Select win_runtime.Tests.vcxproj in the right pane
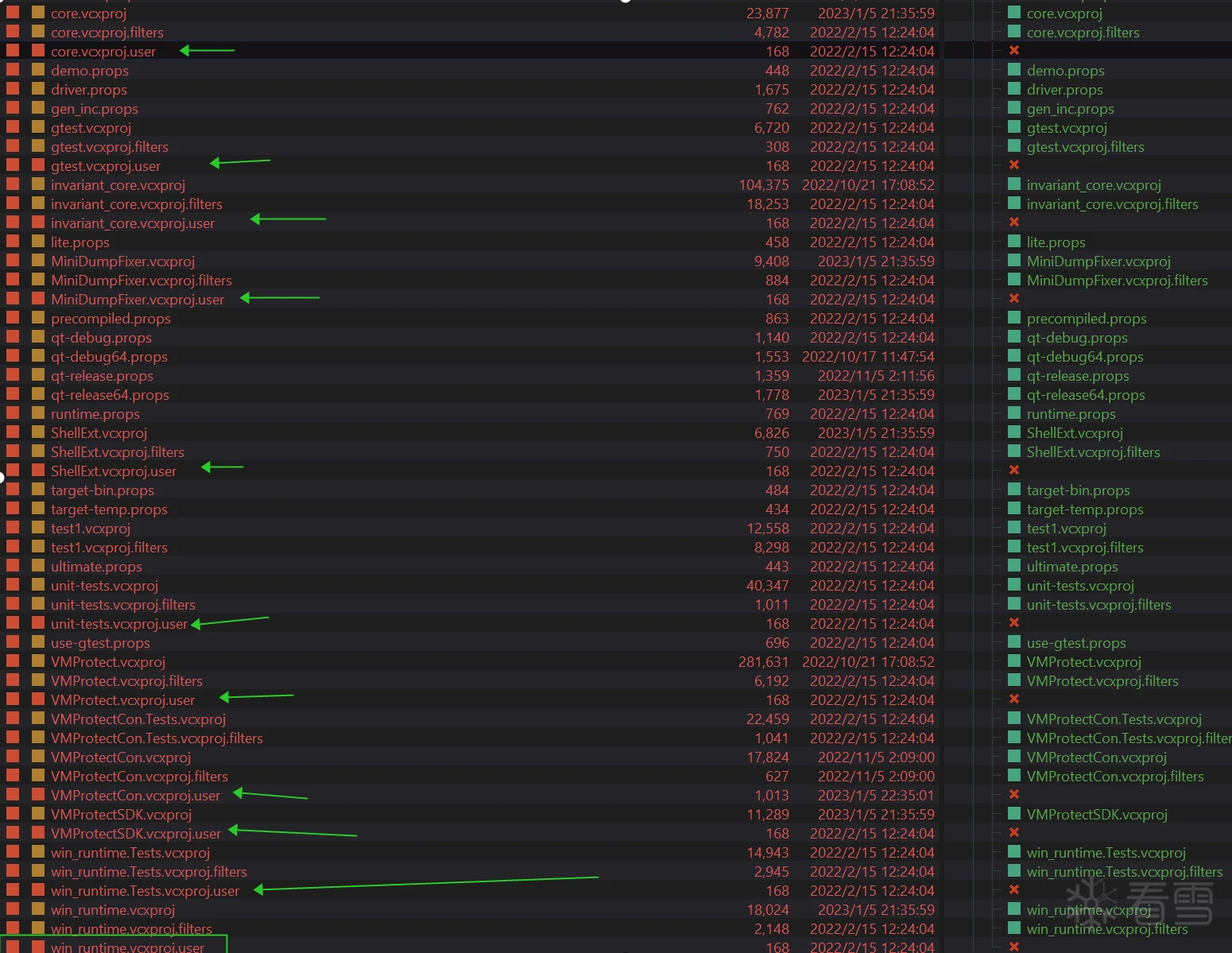Screen dimensions: 1232x953 [x=1106, y=853]
